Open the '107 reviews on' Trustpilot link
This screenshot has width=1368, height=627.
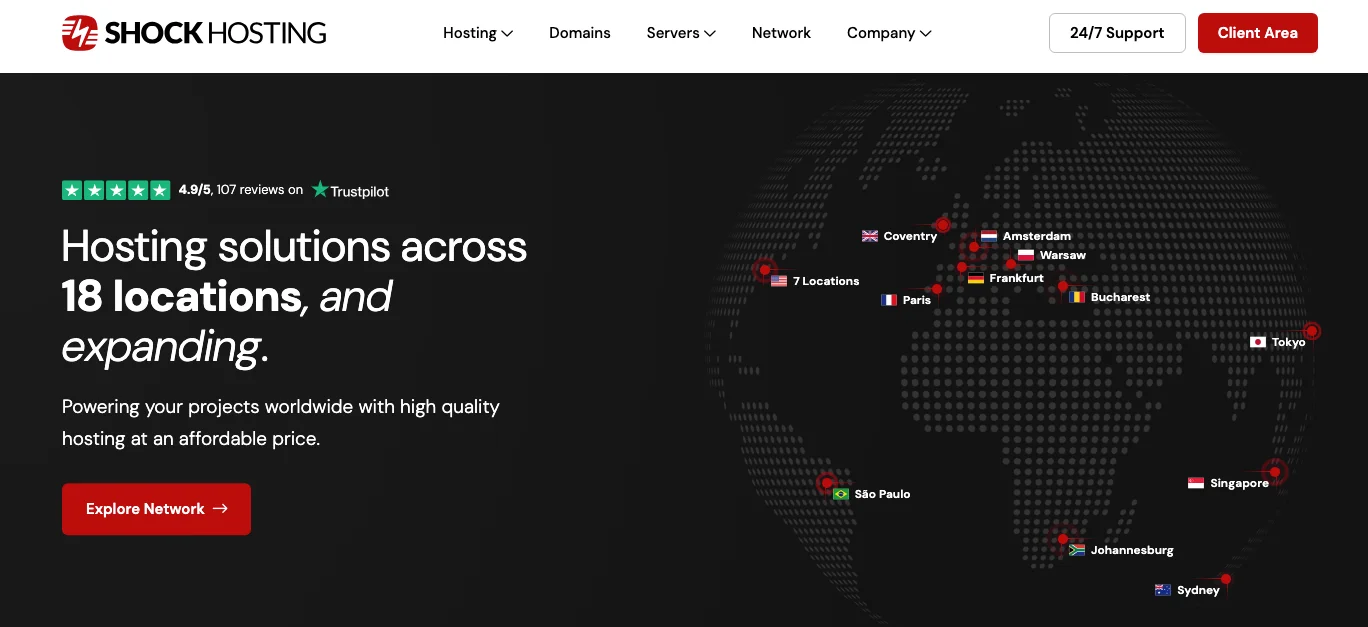tap(260, 190)
